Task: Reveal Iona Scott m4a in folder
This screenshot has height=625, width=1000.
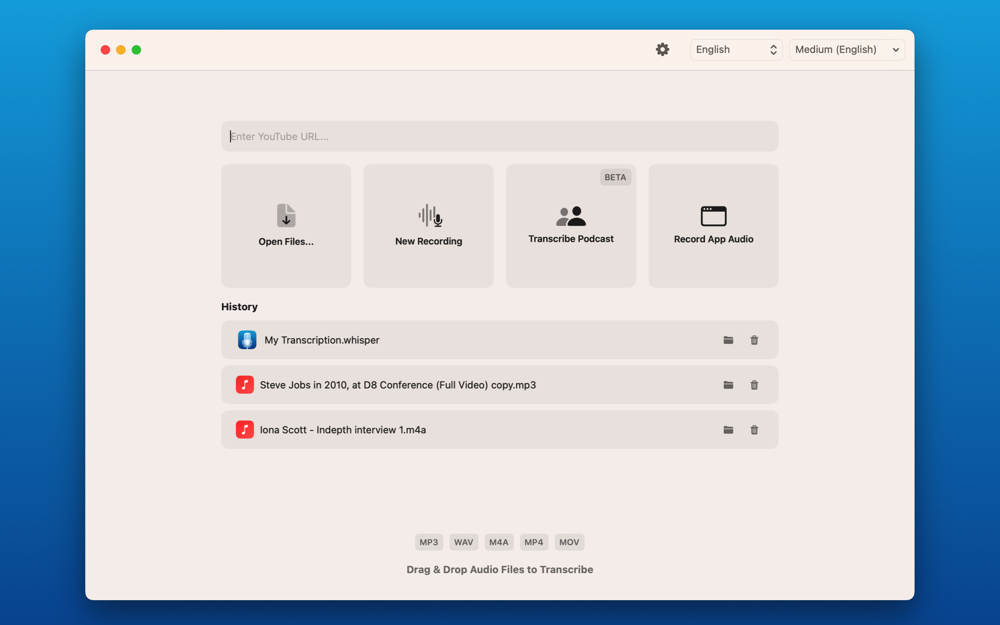Action: click(728, 430)
